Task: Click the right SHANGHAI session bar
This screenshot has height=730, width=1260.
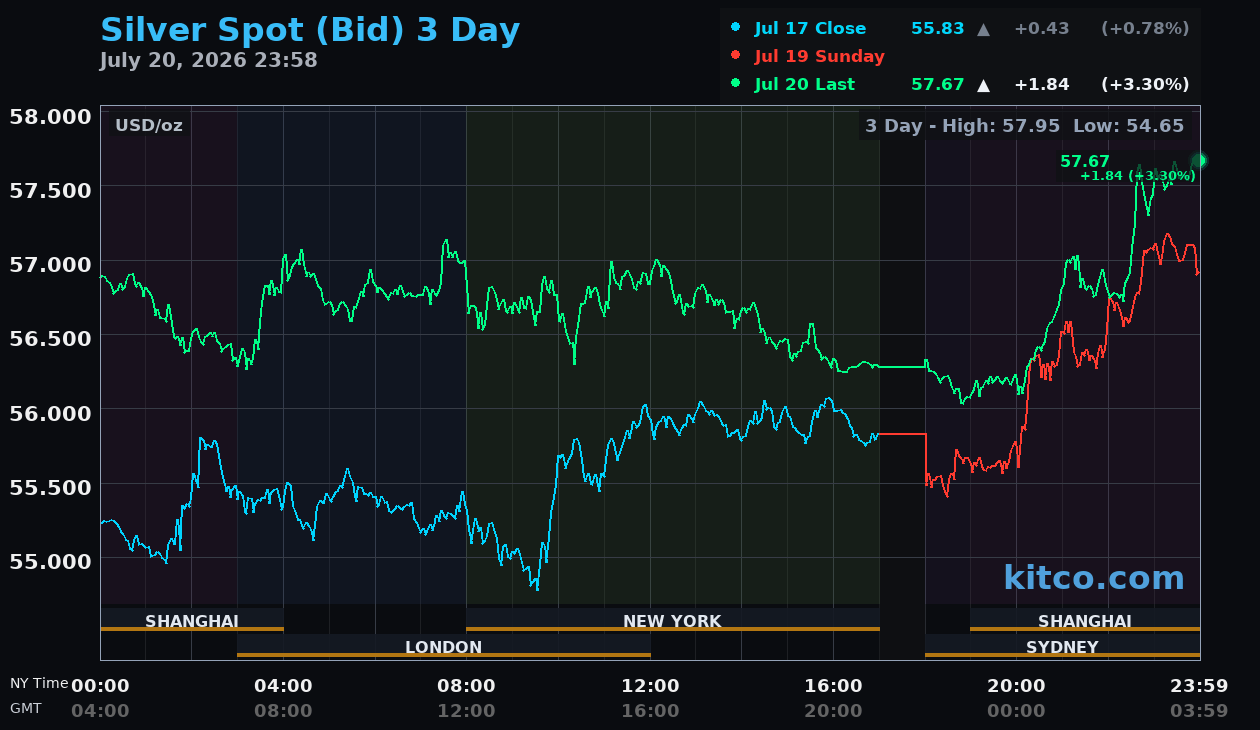Action: tap(1085, 620)
